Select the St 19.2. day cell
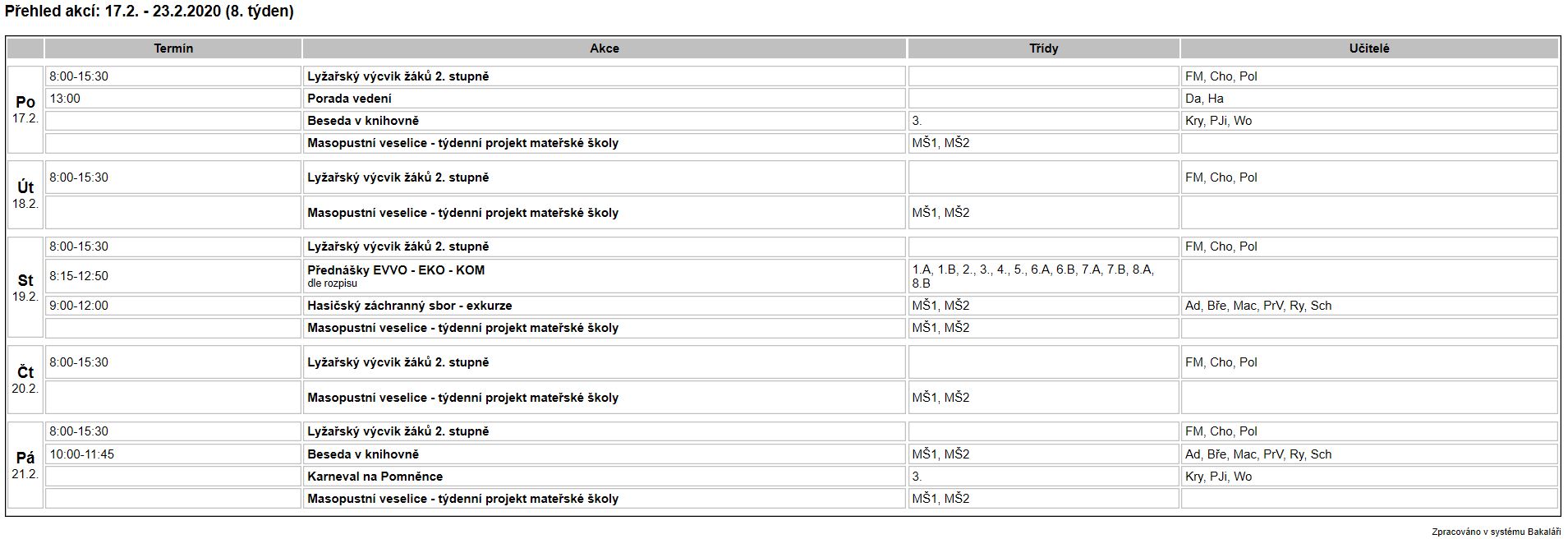This screenshot has width=1568, height=539. [25, 288]
